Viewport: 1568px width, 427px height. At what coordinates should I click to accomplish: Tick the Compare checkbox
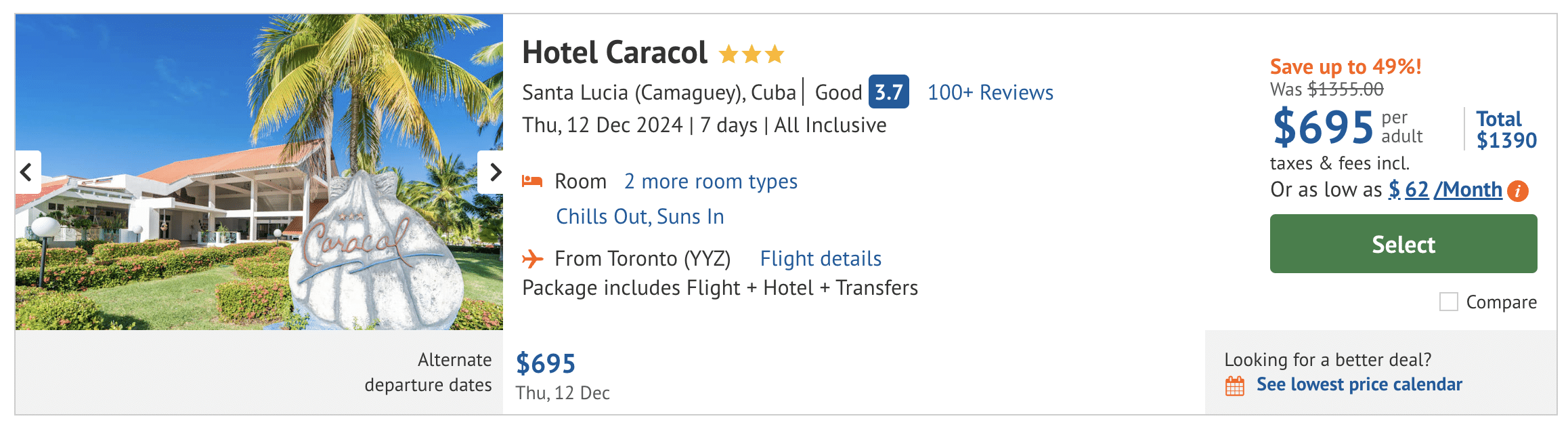1449,302
